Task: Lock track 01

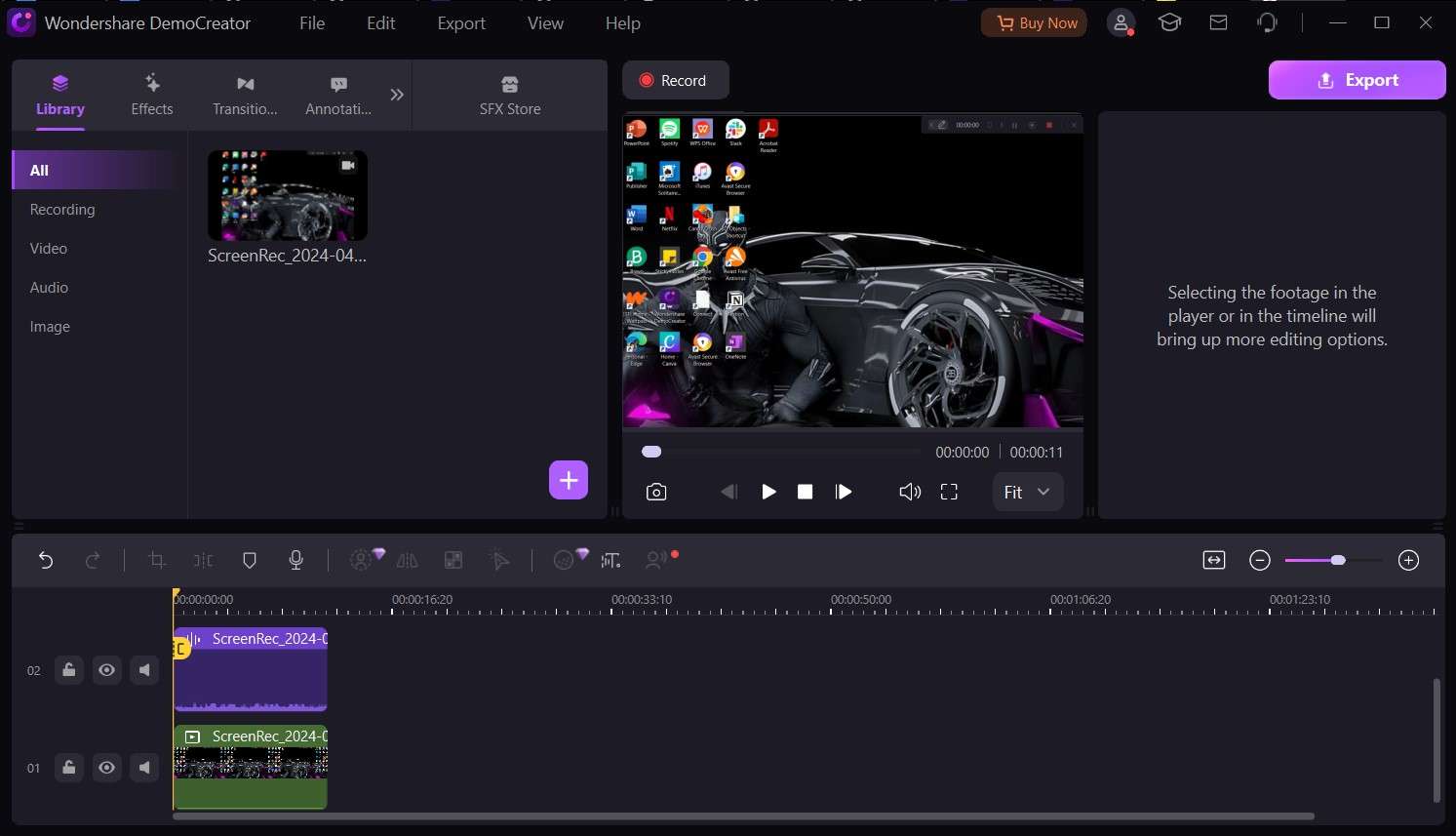Action: 68,768
